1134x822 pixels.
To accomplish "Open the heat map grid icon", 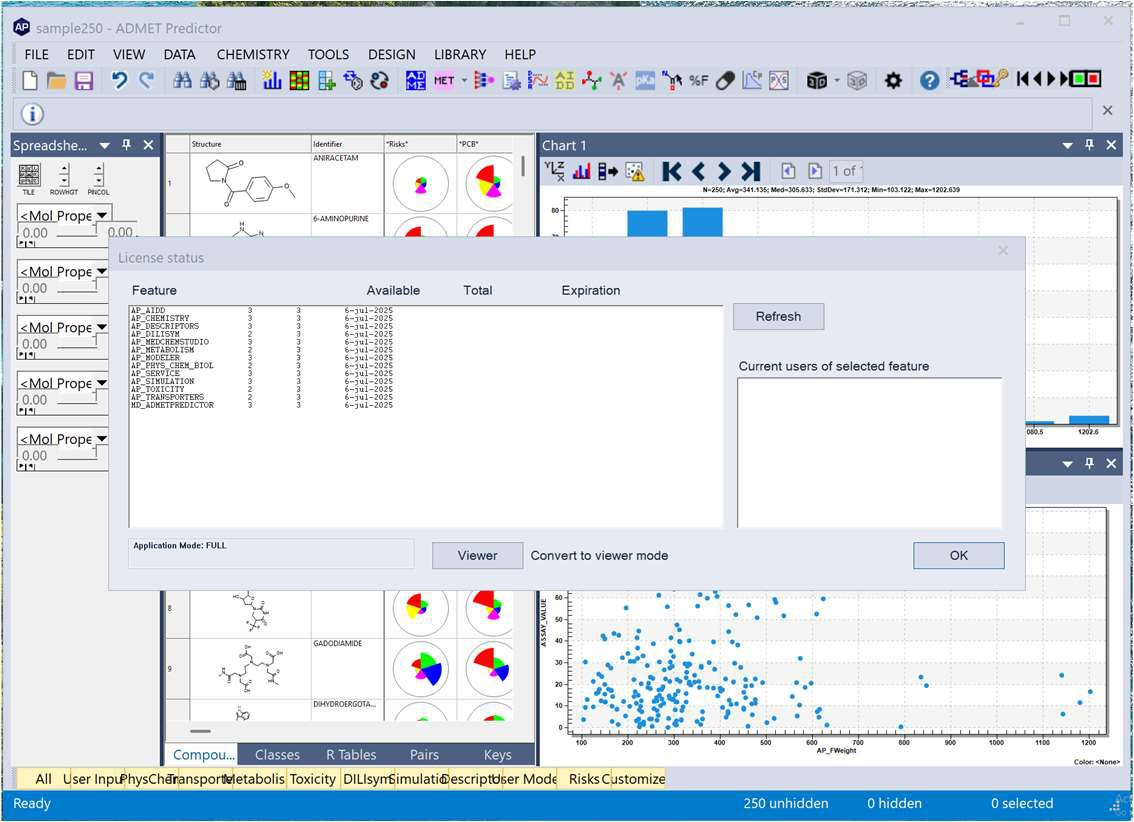I will click(299, 80).
